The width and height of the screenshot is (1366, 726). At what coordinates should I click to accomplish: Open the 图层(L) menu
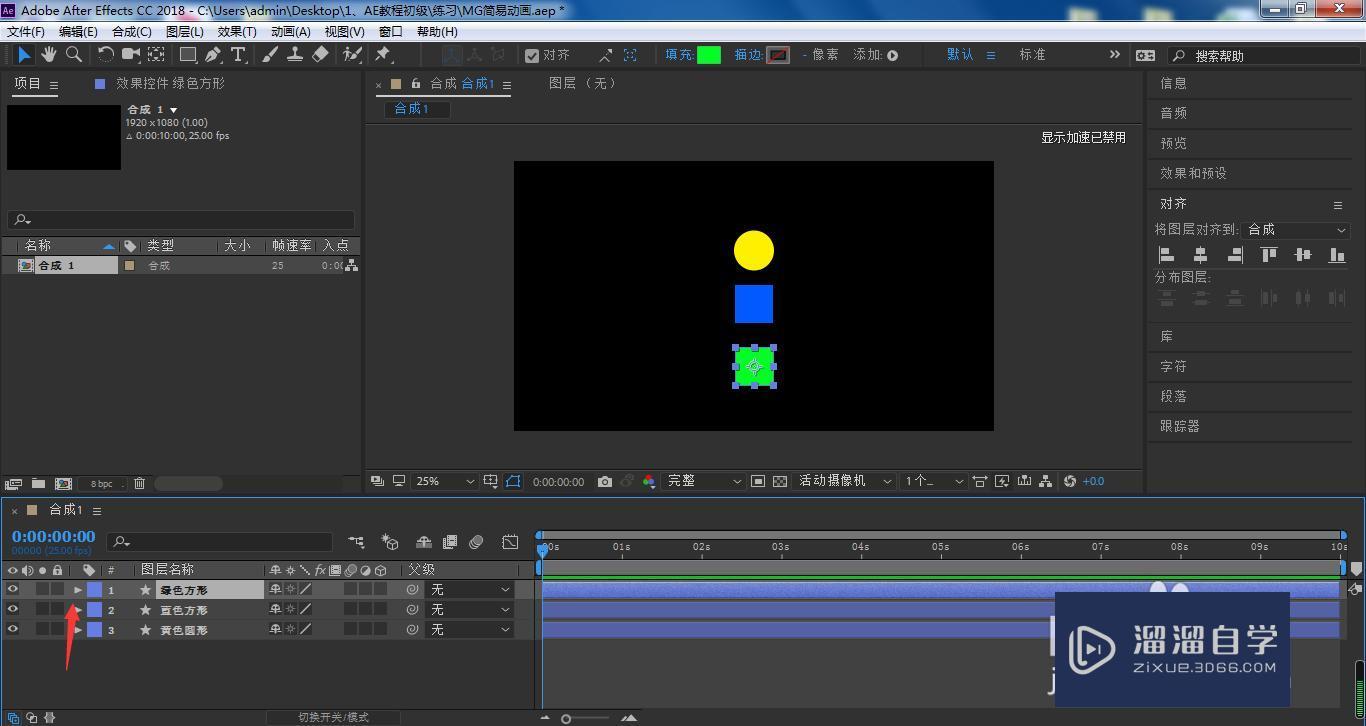(185, 32)
